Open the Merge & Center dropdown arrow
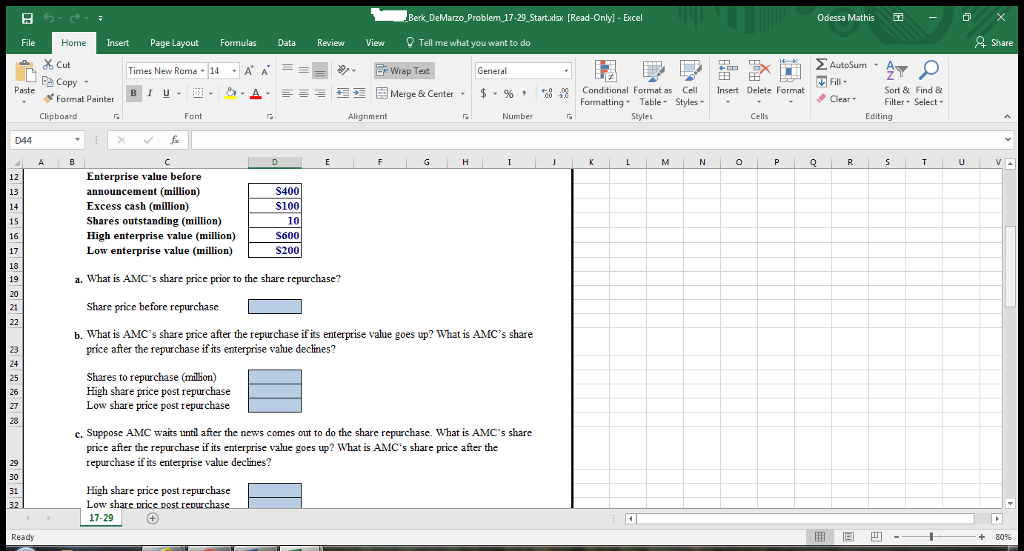 pyautogui.click(x=463, y=94)
